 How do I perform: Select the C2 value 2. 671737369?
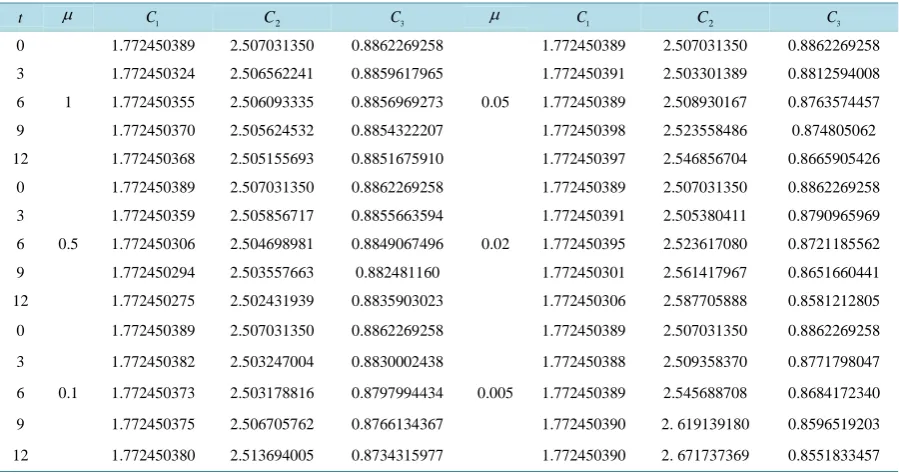point(705,456)
